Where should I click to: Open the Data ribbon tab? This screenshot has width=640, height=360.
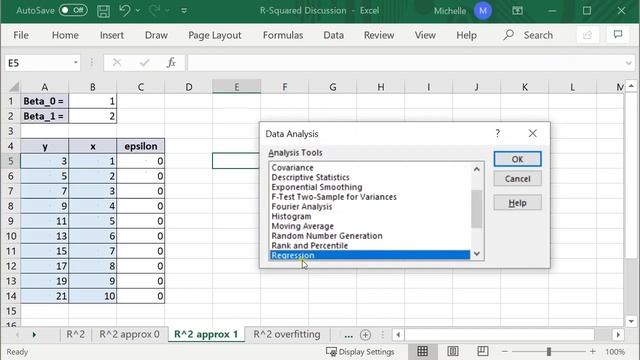click(x=333, y=35)
